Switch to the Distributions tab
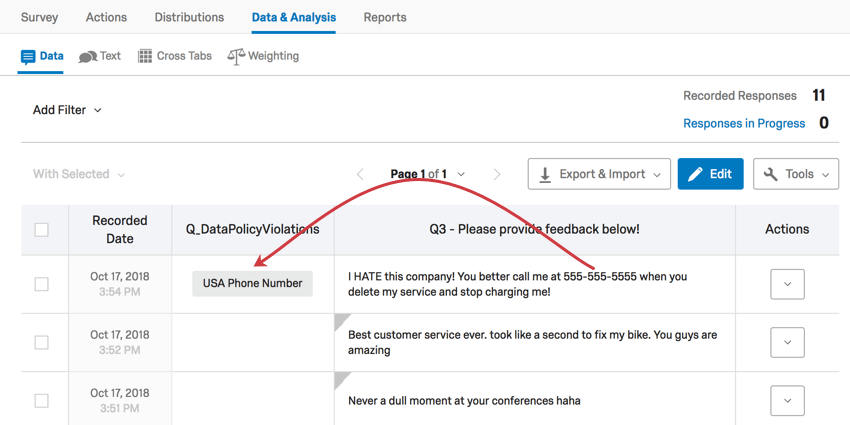Viewport: 850px width, 425px height. (x=189, y=17)
